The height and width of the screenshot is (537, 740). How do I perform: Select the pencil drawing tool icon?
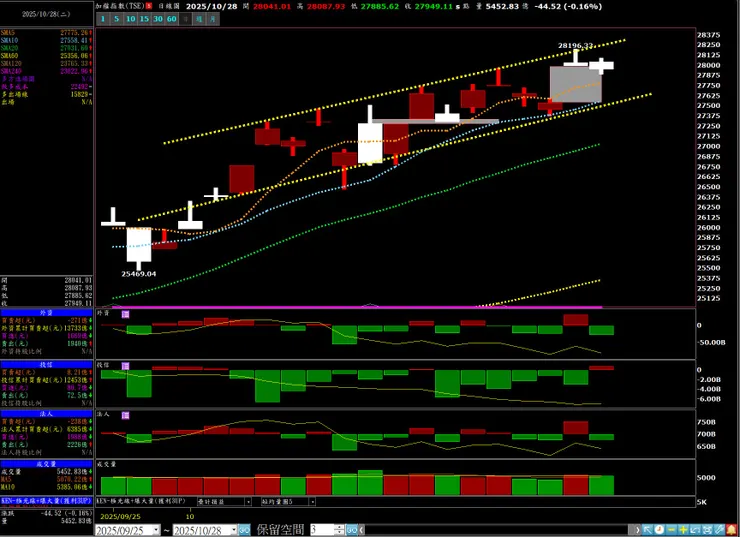point(719,530)
